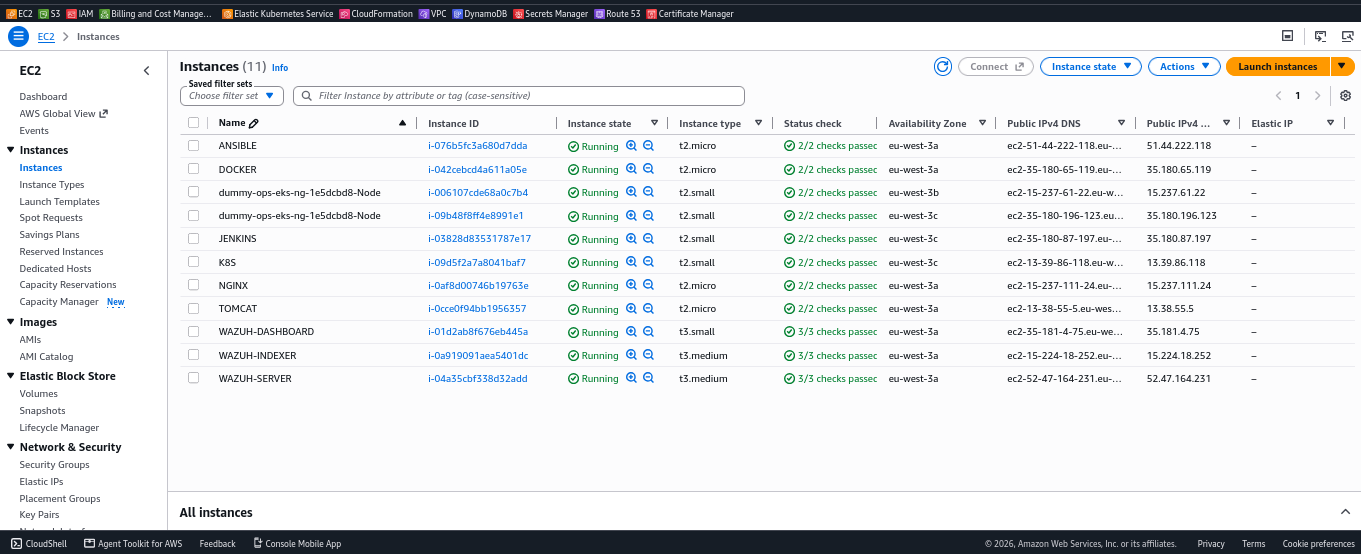Viewport: 1361px width, 554px height.
Task: Collapse the Images navigation section
Action: pyautogui.click(x=10, y=322)
